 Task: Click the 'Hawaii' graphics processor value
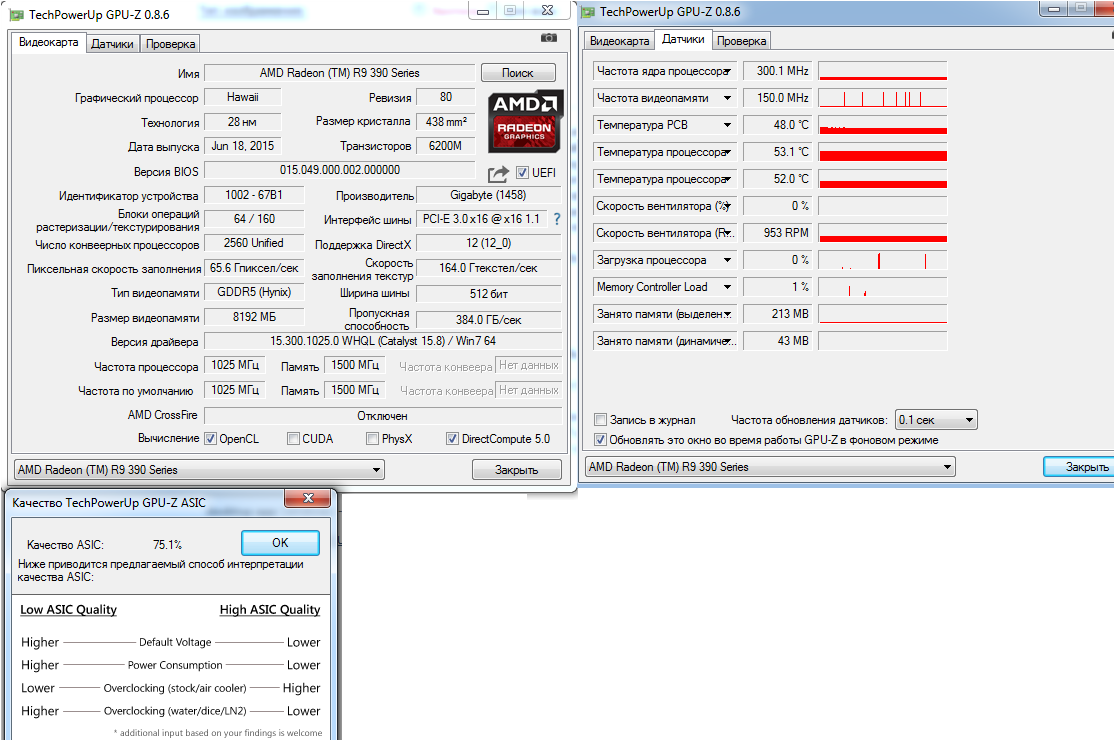click(x=243, y=97)
